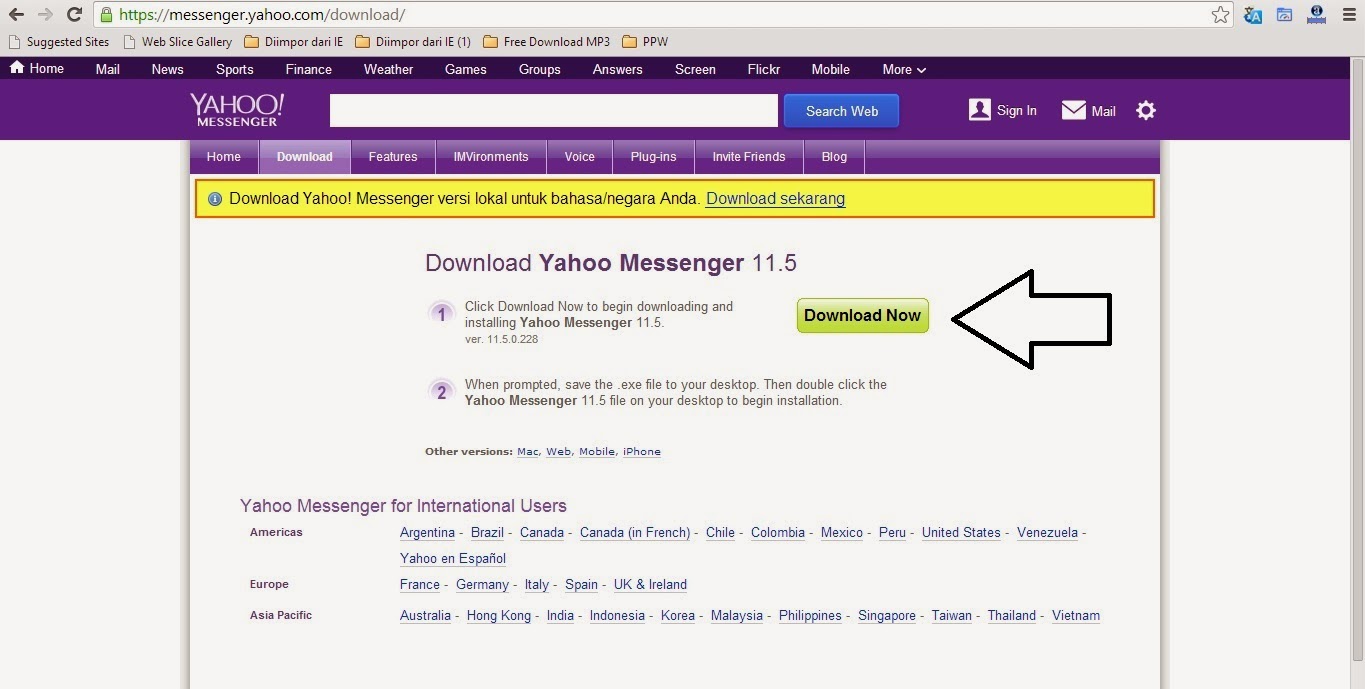The image size is (1365, 689).
Task: Follow the Download sekarang link
Action: [x=775, y=198]
